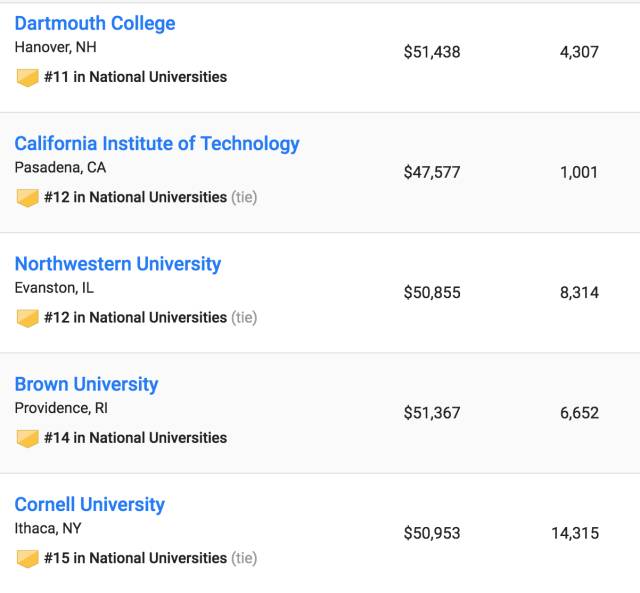Screen dimensions: 640x593
Task: Click the Providence, RI location text
Action: click(61, 408)
